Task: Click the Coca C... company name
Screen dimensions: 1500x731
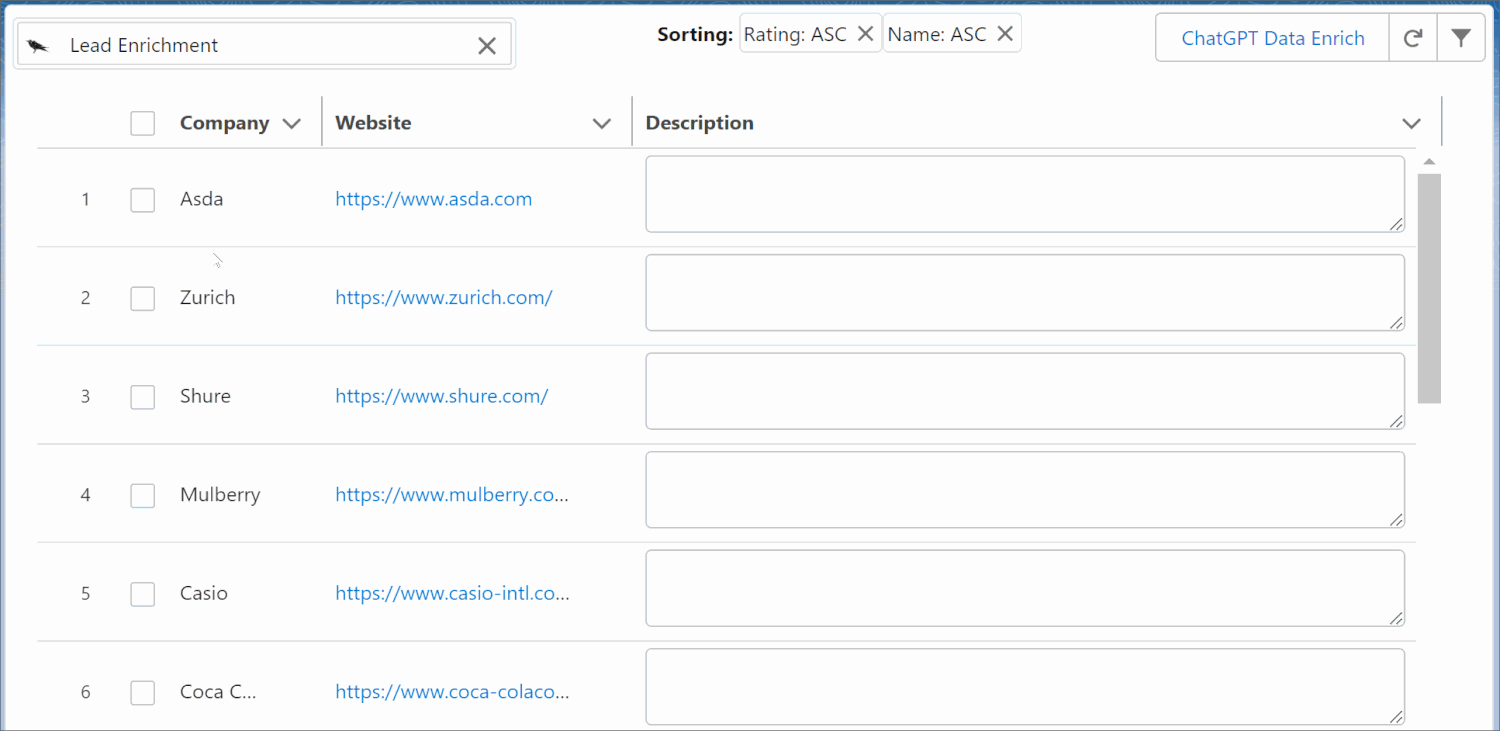Action: (218, 692)
